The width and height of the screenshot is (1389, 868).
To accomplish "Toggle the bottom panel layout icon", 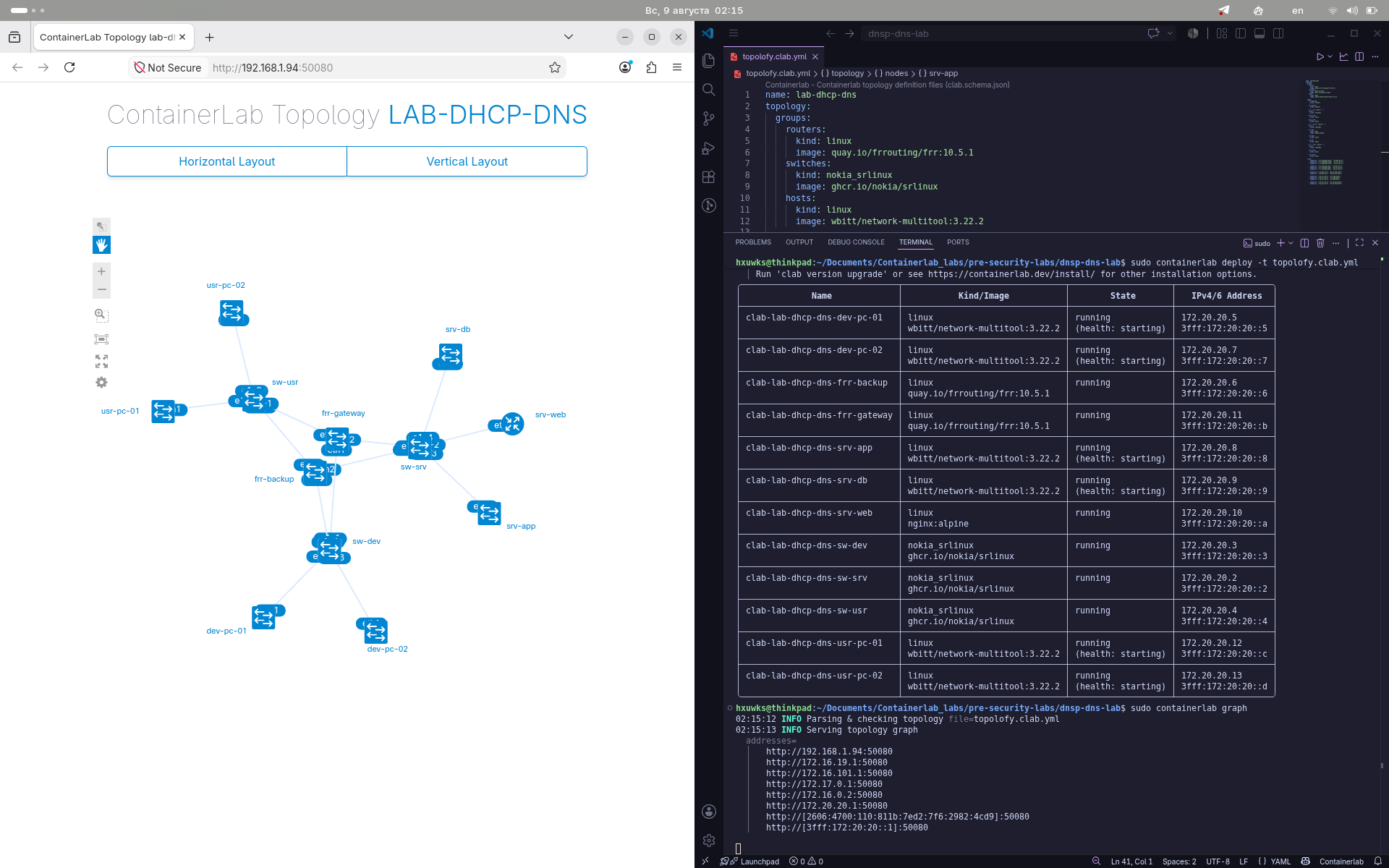I will [1260, 33].
